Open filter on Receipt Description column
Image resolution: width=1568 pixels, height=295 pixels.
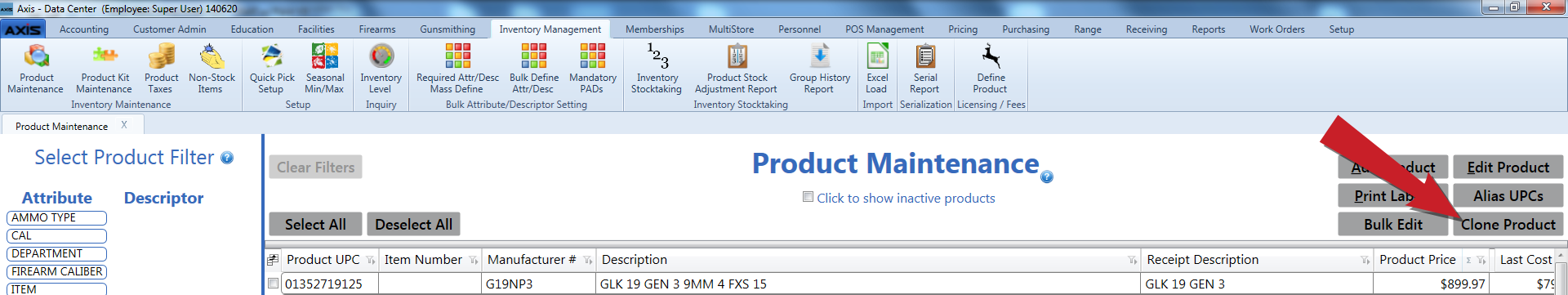click(1365, 261)
